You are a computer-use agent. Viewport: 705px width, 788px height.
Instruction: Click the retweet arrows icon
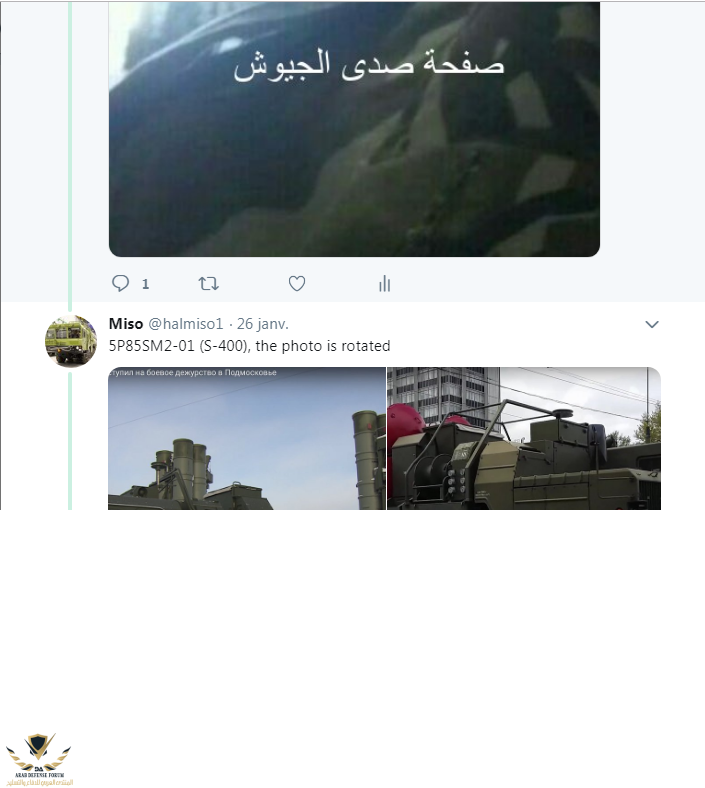(209, 283)
